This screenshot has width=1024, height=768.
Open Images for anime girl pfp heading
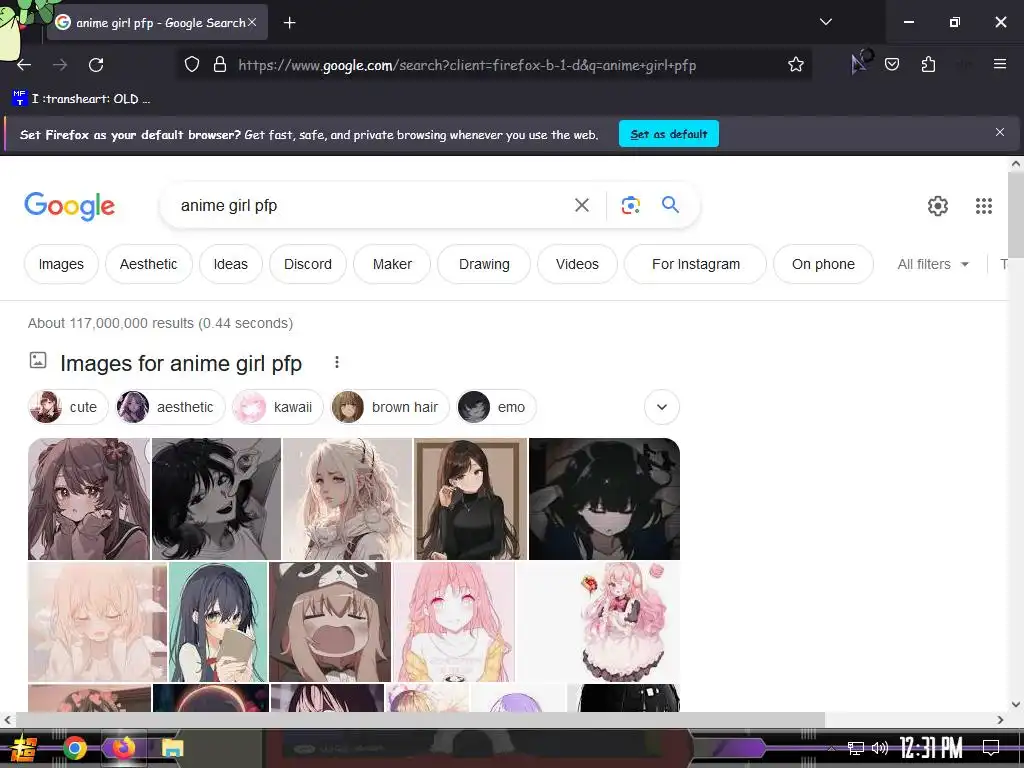[x=181, y=363]
